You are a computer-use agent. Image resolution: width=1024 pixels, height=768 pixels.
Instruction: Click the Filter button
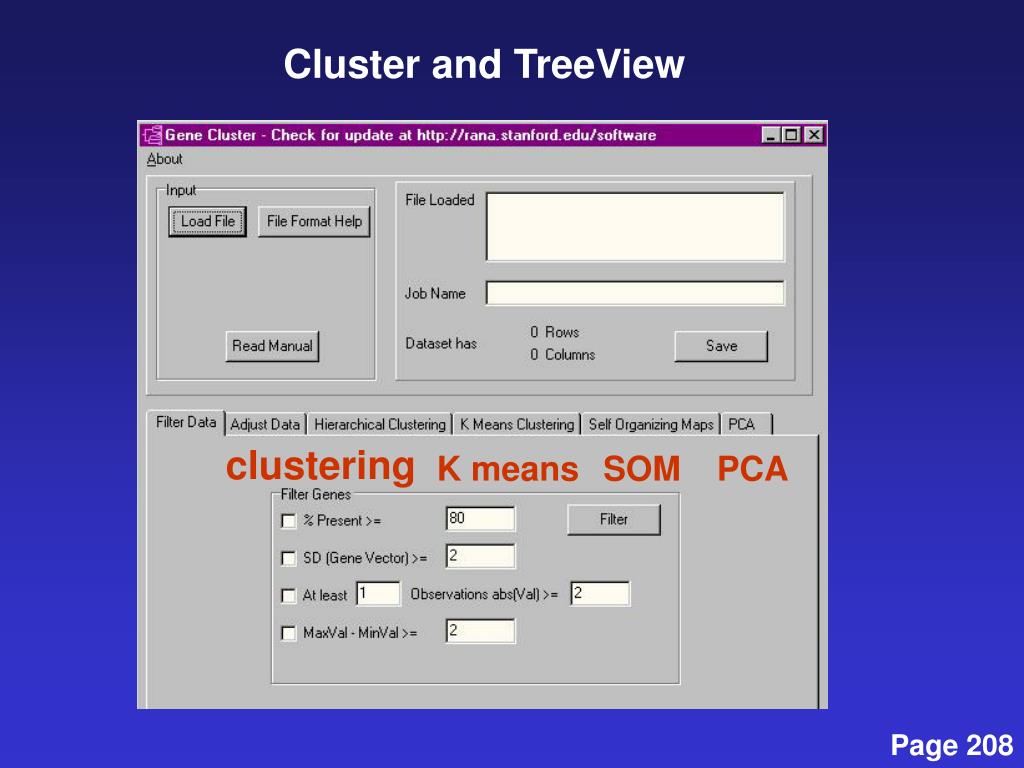[614, 519]
